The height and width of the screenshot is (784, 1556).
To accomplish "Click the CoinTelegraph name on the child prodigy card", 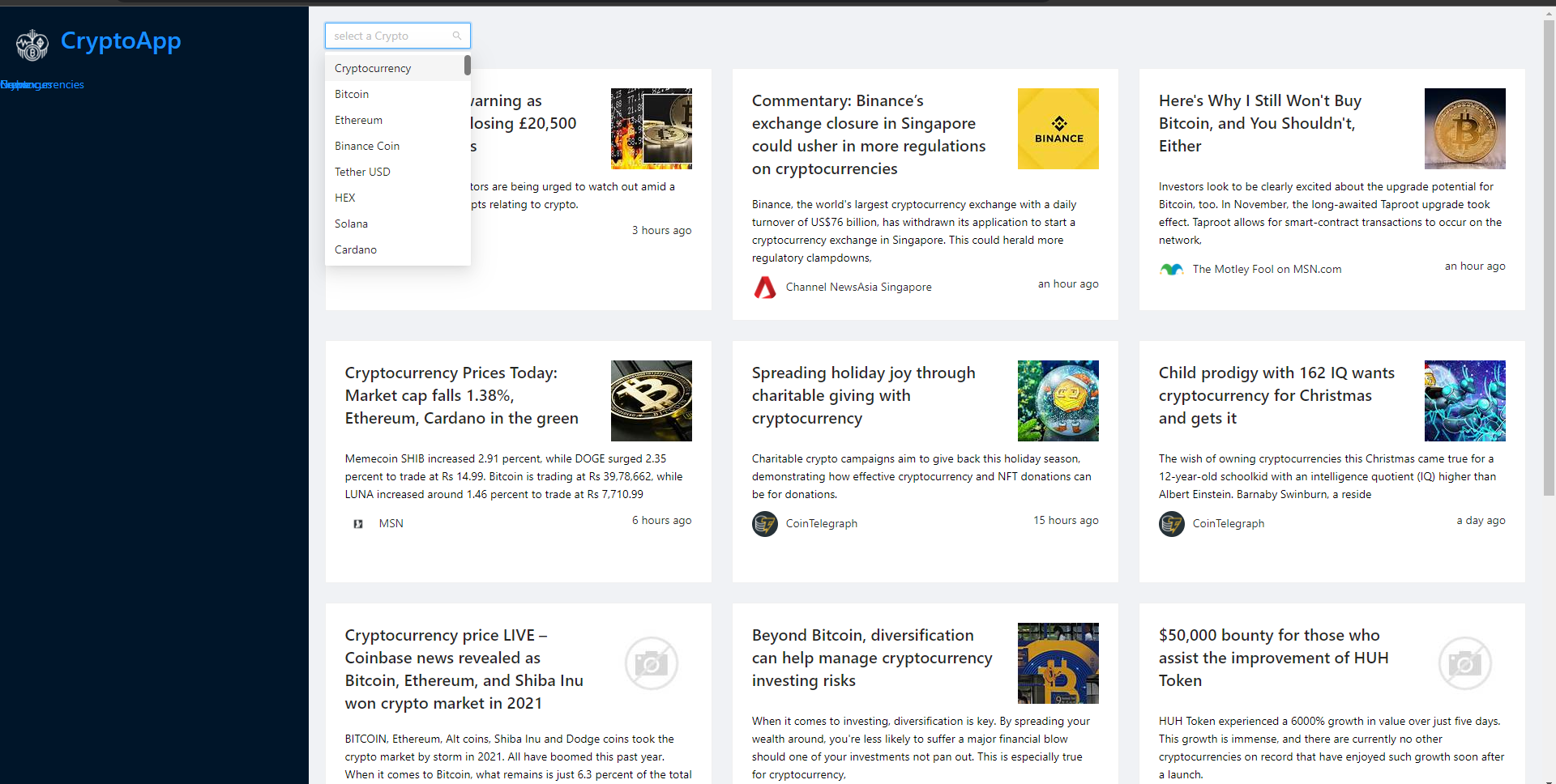I will [1229, 524].
